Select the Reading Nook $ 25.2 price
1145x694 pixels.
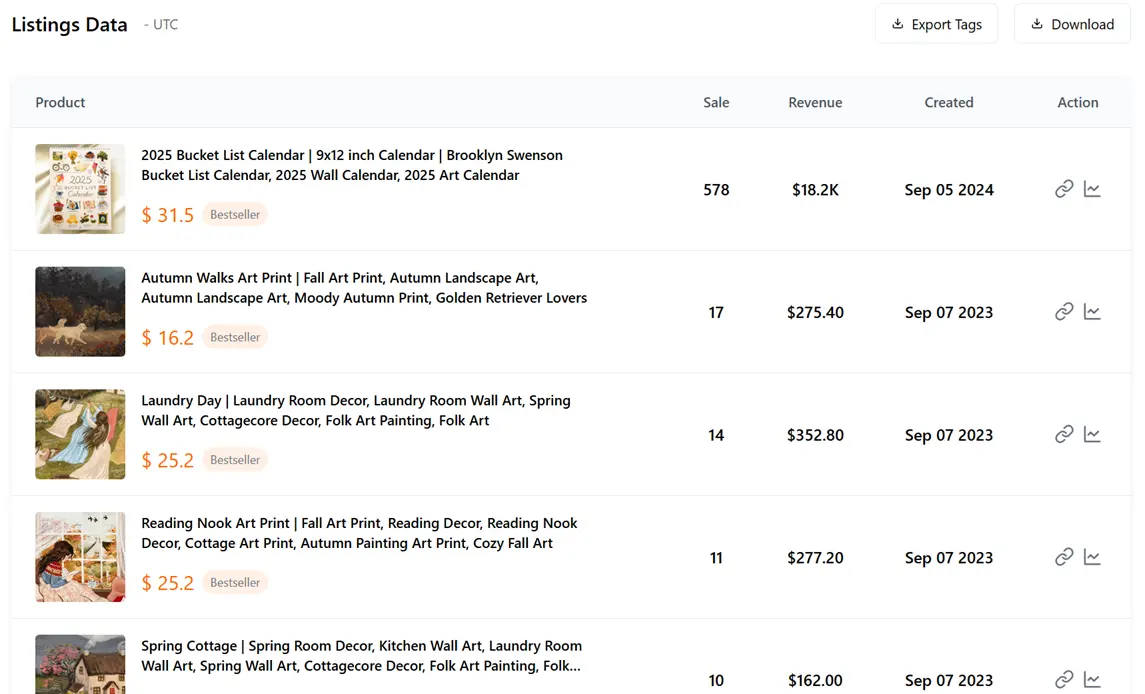(x=167, y=583)
